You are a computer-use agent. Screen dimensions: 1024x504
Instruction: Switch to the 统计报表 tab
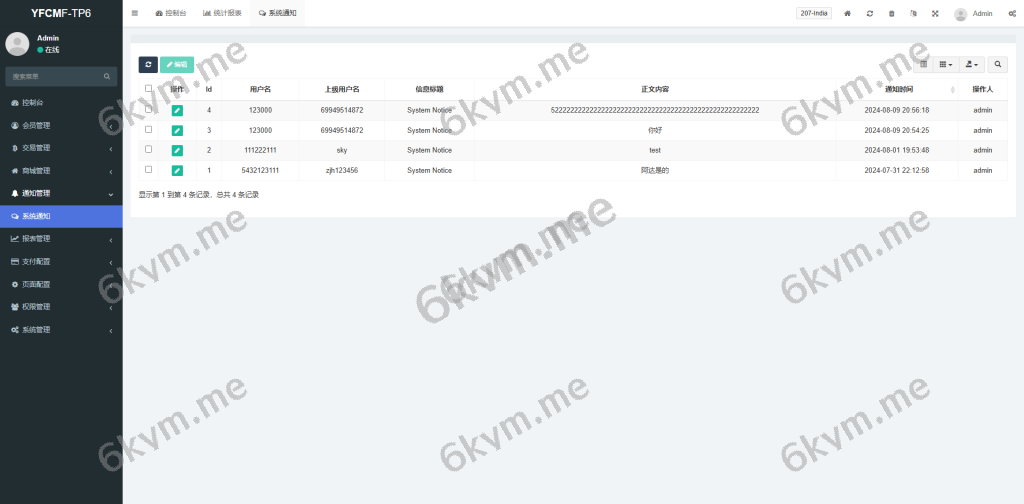click(222, 14)
